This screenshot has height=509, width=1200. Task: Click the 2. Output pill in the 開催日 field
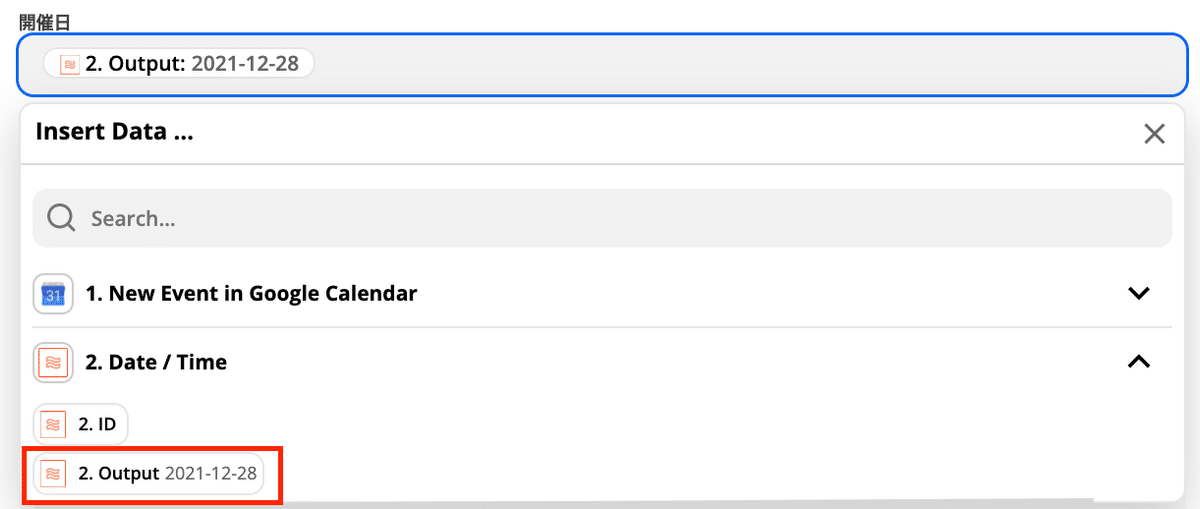click(179, 64)
